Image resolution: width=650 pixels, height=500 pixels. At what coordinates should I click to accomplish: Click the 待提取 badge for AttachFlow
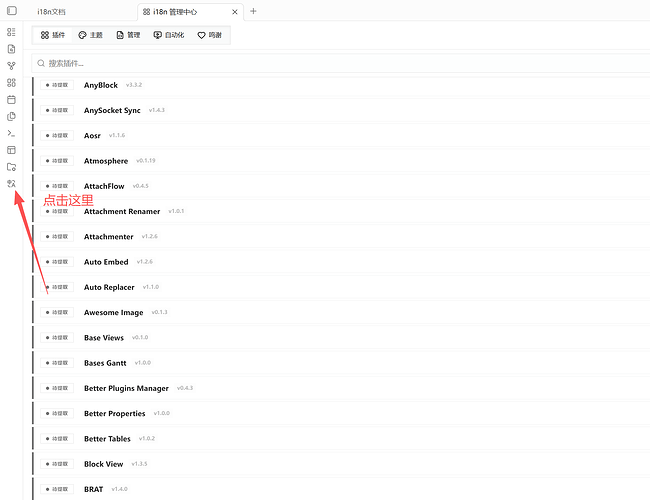click(57, 186)
